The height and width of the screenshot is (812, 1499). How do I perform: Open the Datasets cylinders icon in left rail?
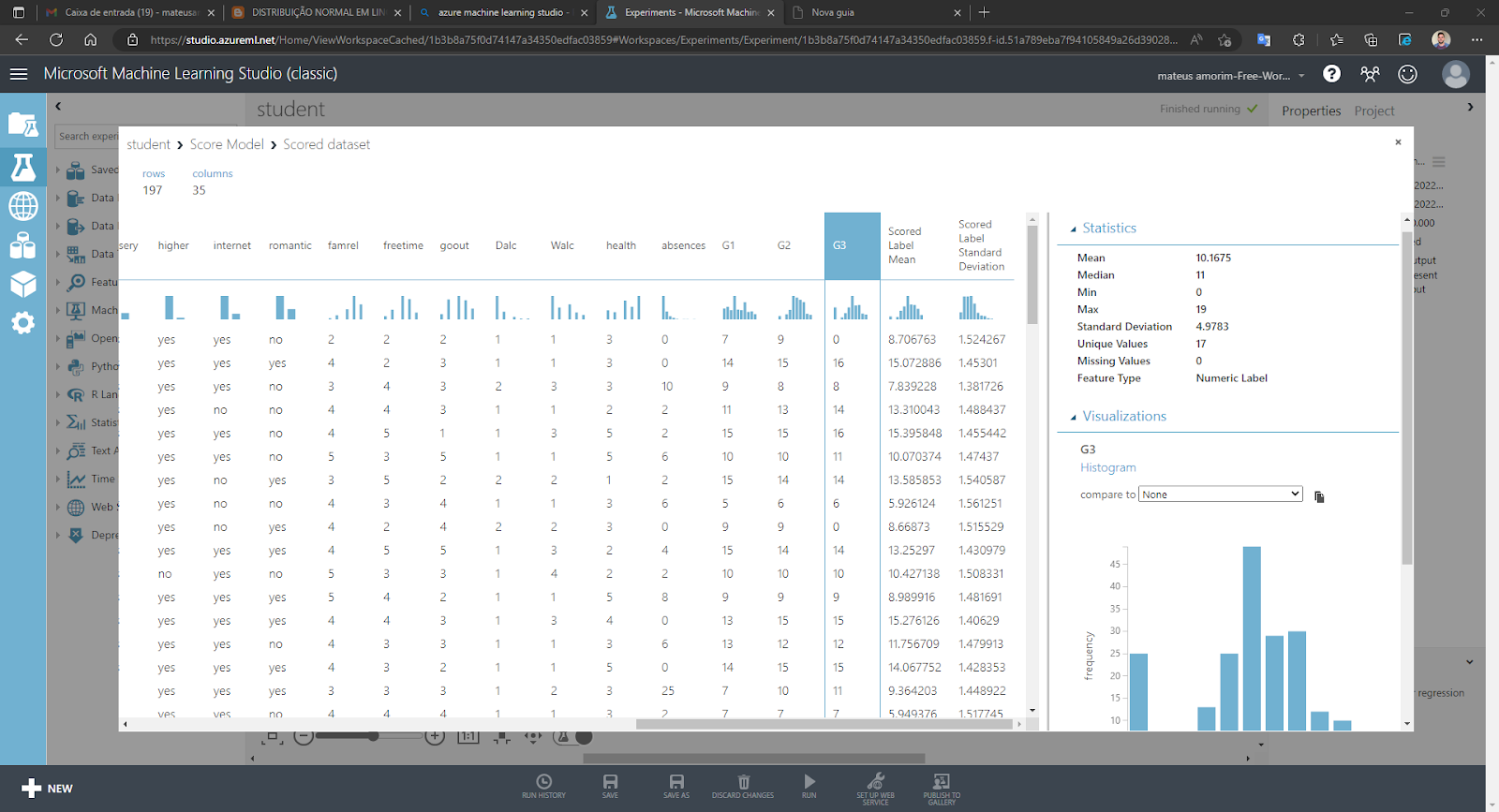tap(22, 245)
